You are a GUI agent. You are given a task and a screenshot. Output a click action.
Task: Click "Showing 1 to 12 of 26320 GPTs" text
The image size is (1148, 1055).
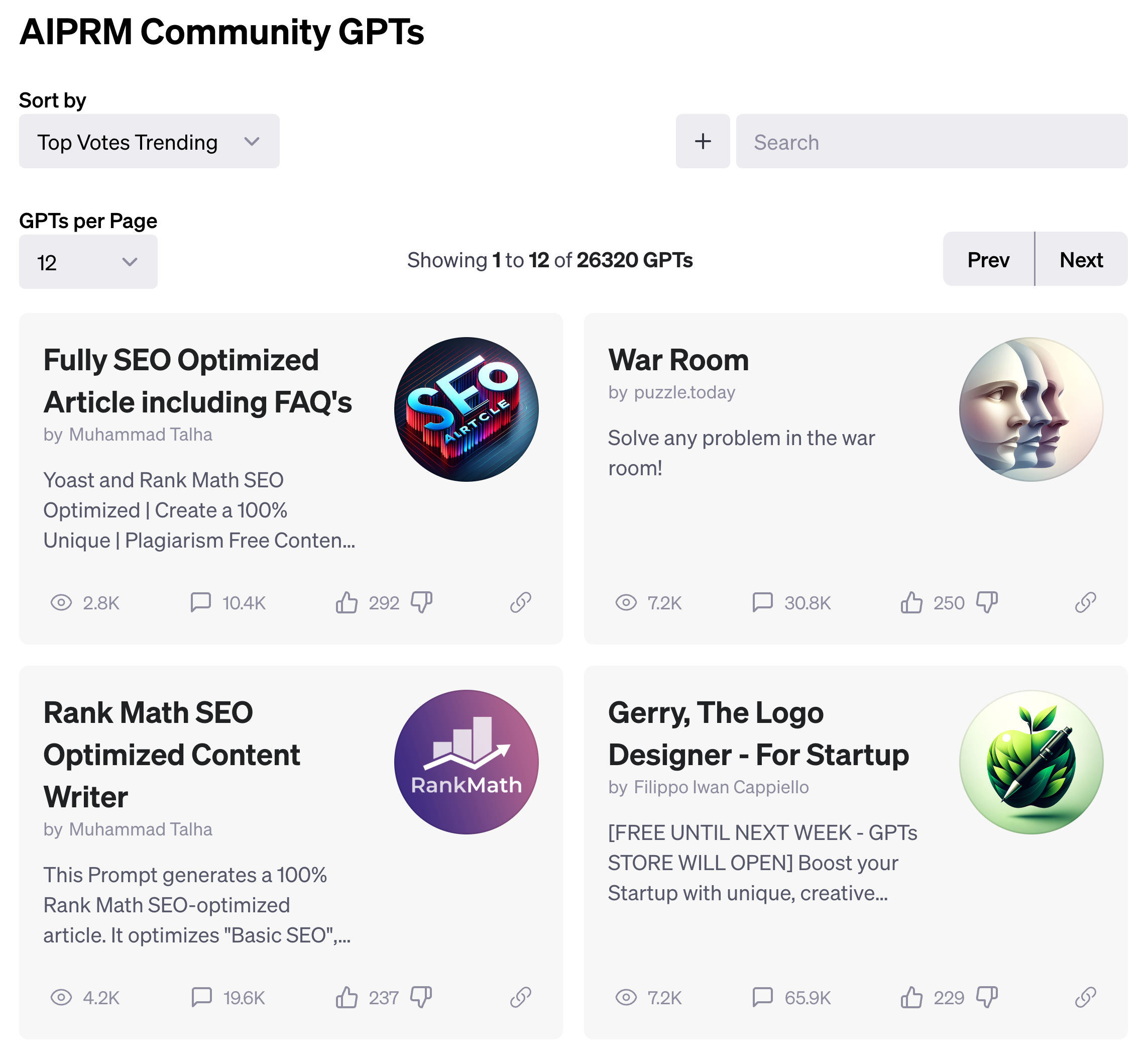pos(549,260)
